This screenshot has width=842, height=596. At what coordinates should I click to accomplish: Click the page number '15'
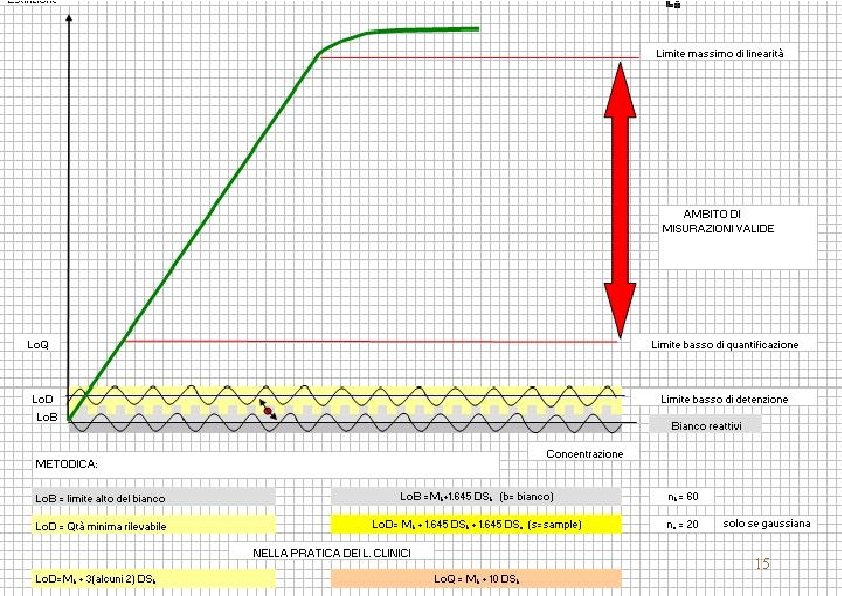point(762,563)
